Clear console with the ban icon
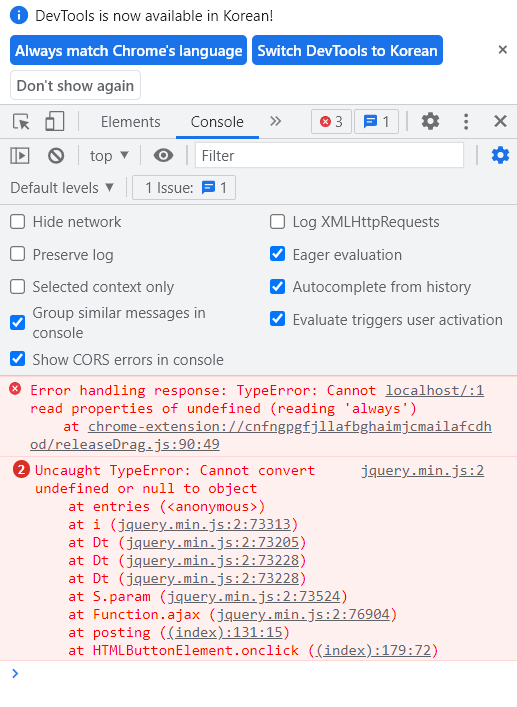The height and width of the screenshot is (707, 517). coord(56,156)
